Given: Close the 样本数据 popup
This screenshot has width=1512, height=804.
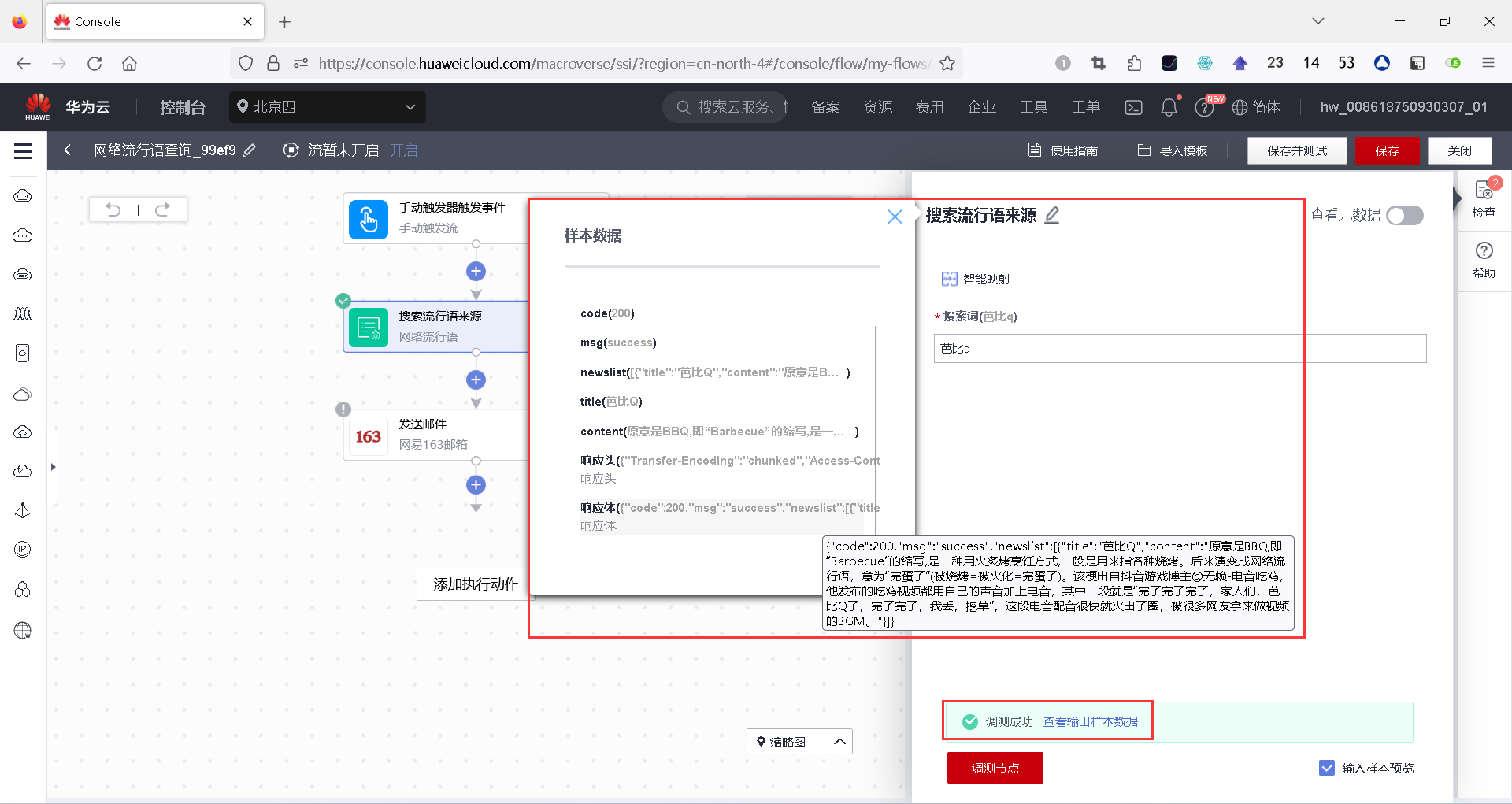Looking at the screenshot, I should (x=895, y=217).
